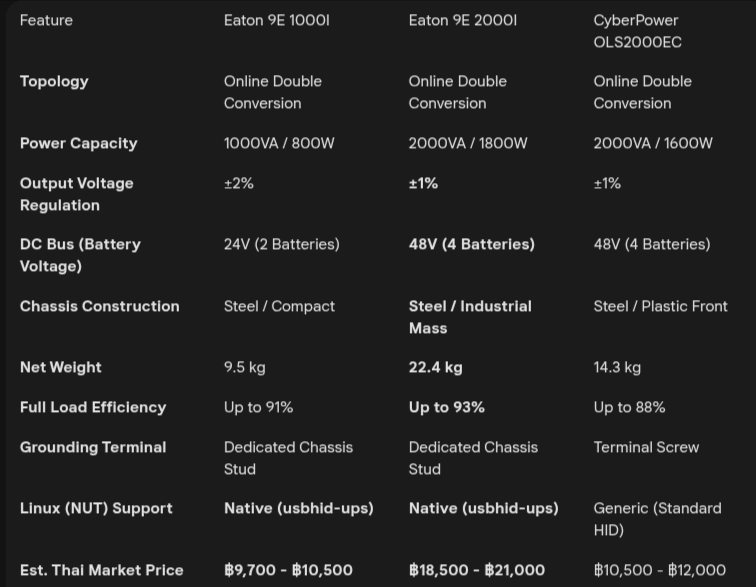Select the Steel / Plastic Front cell

(660, 306)
